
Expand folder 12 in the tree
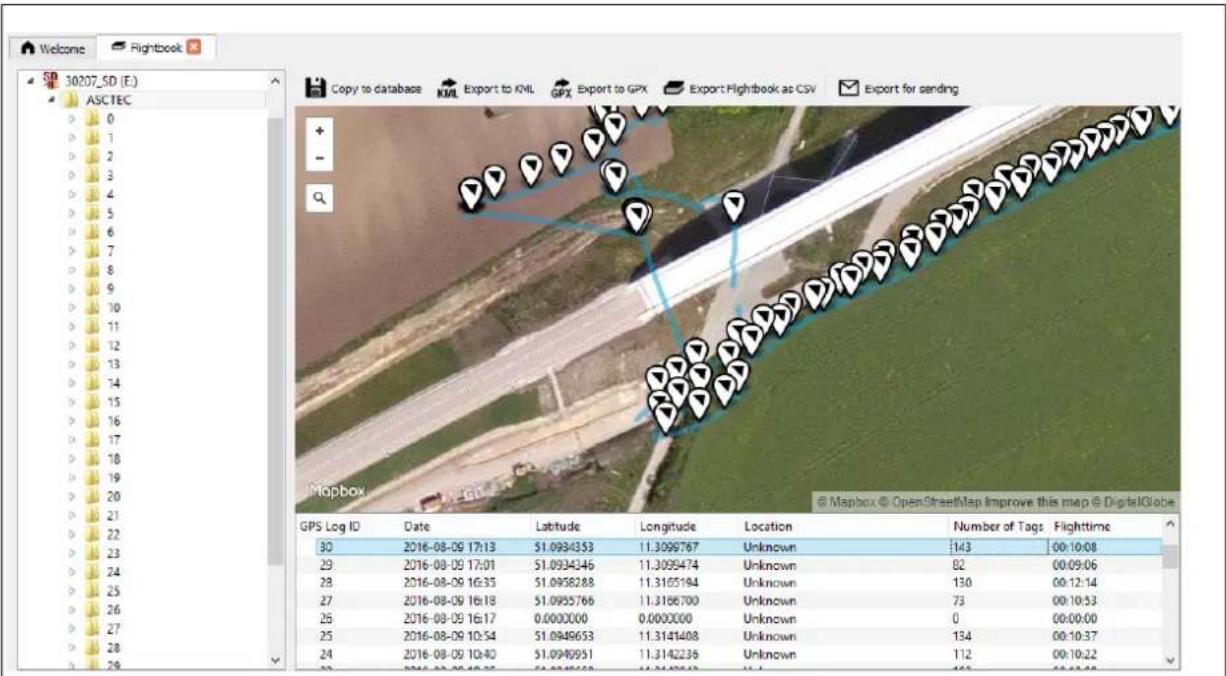click(73, 346)
